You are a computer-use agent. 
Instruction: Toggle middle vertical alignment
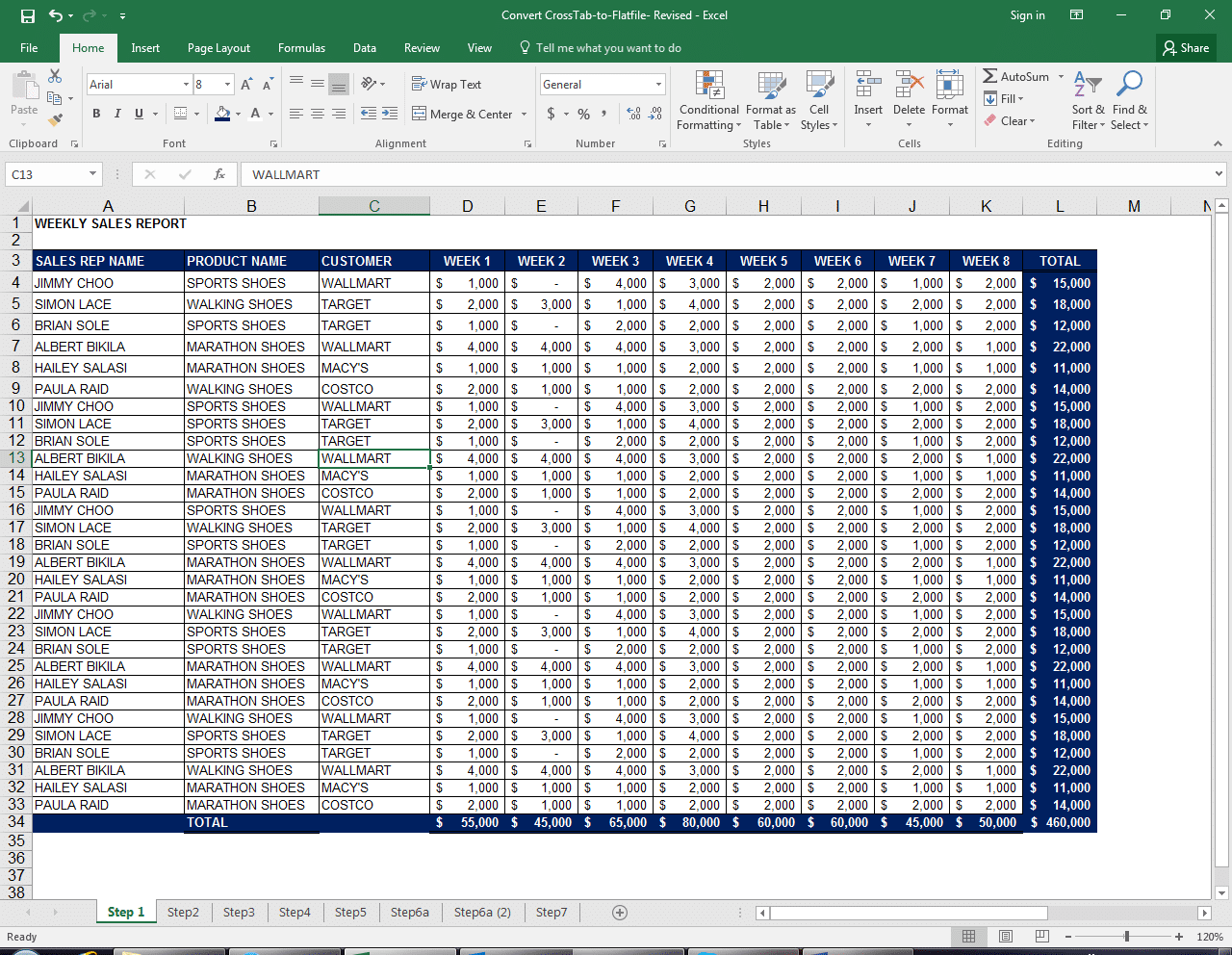pos(318,85)
